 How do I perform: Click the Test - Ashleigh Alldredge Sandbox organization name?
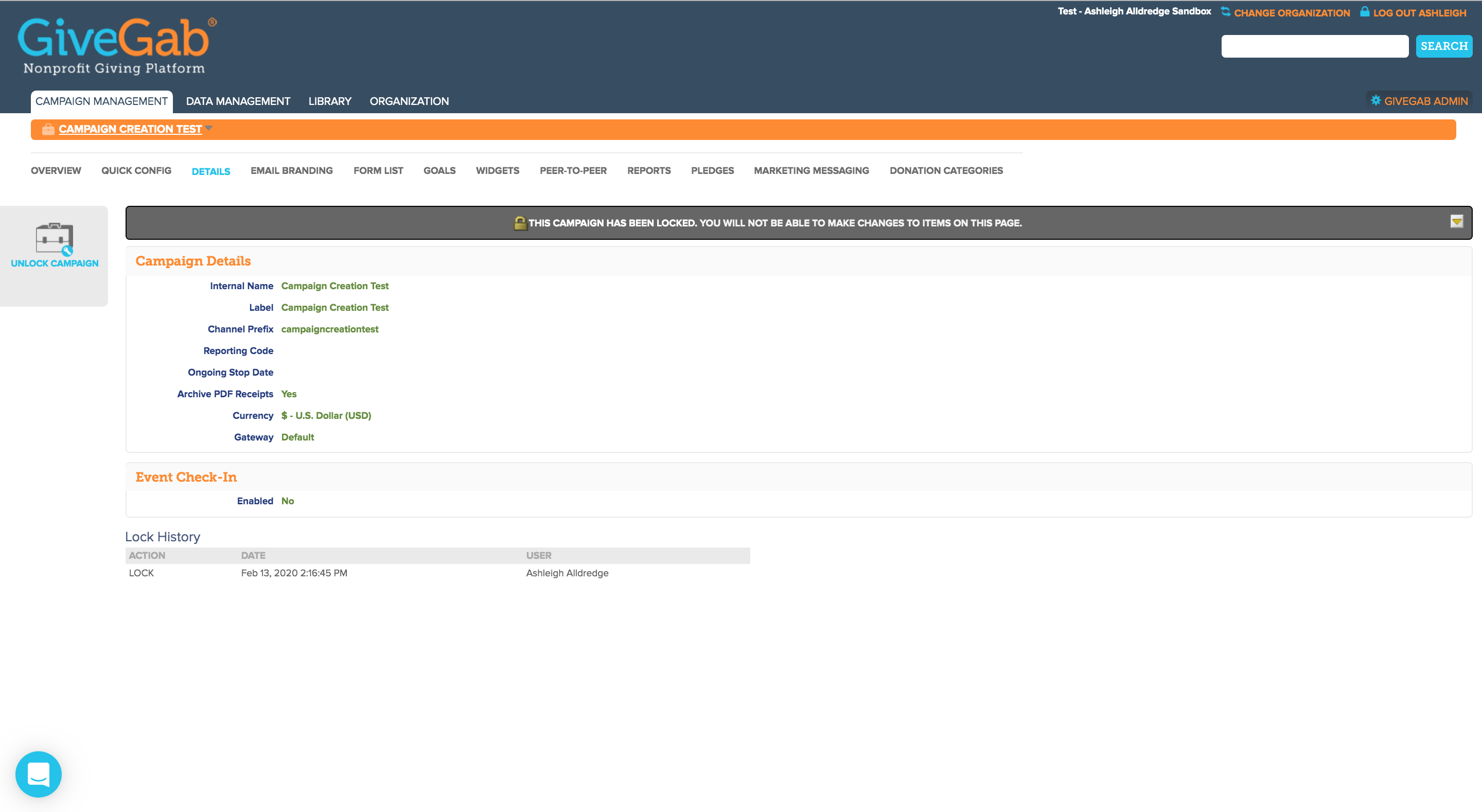point(1135,11)
